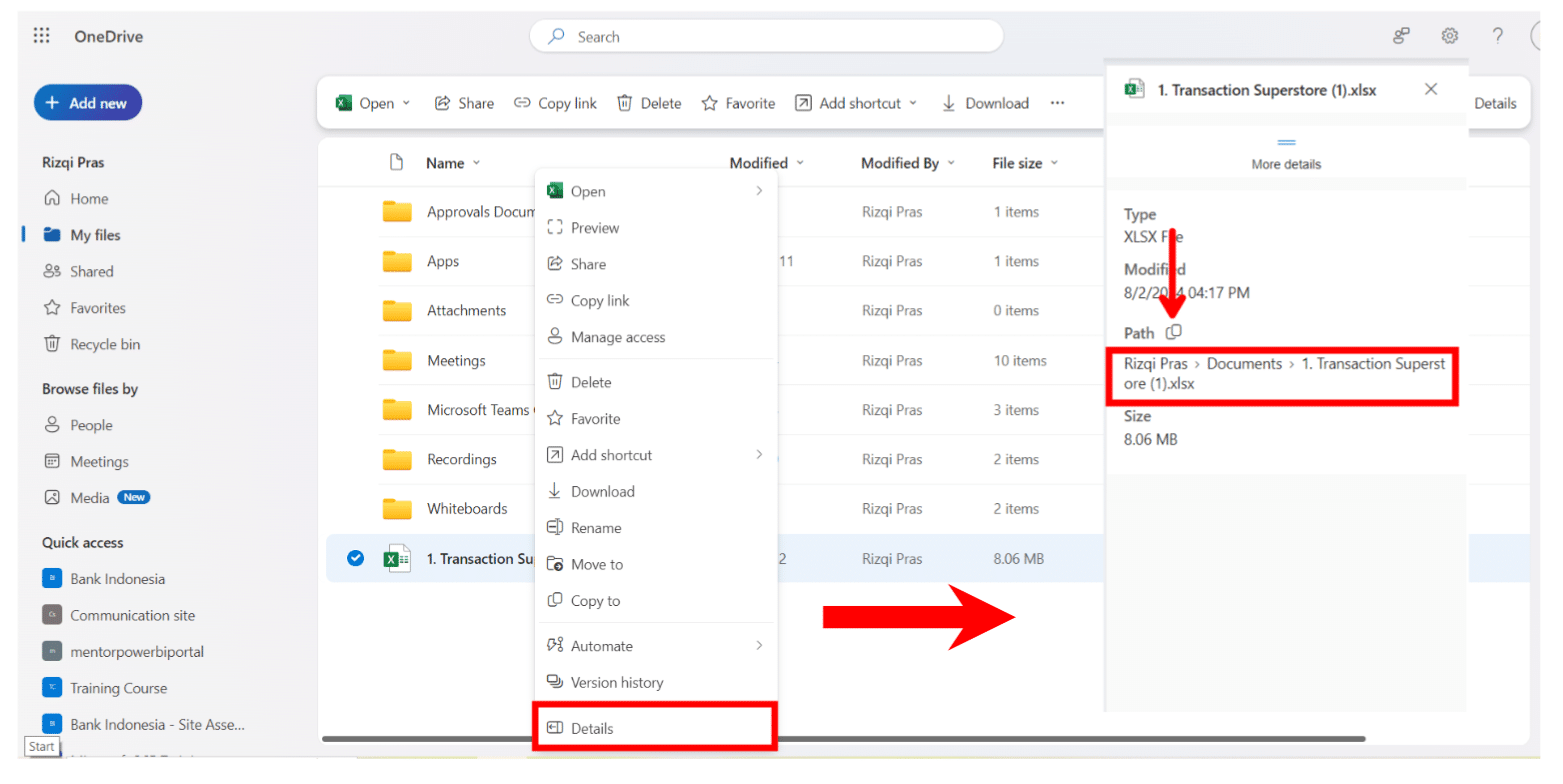Expand the Open dropdown in the toolbar
Viewport: 1563px width, 784px height.
point(406,103)
